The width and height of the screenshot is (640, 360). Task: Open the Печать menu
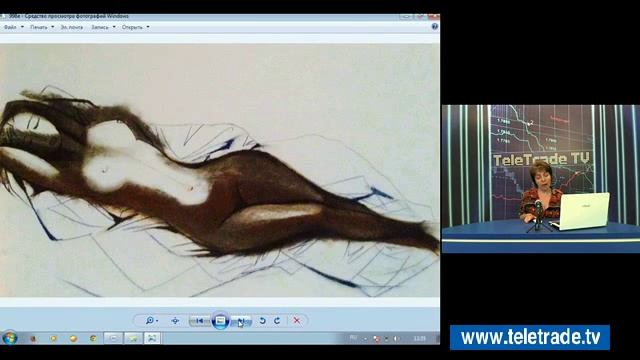39,27
